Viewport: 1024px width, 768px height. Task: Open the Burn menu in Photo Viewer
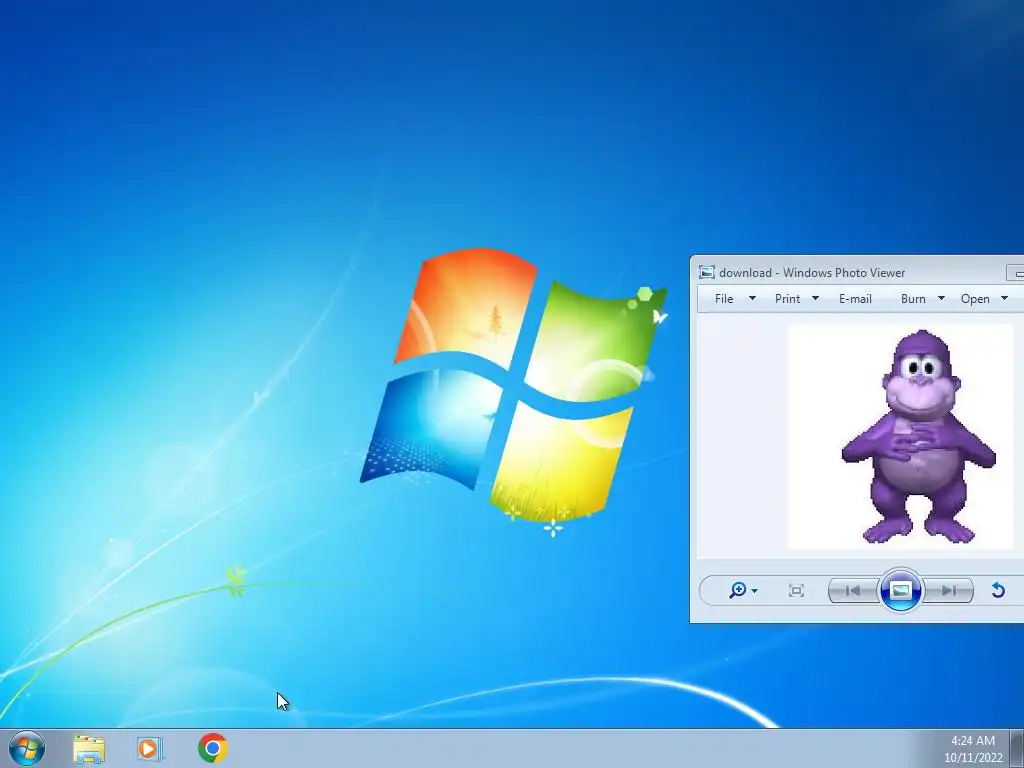tap(913, 298)
